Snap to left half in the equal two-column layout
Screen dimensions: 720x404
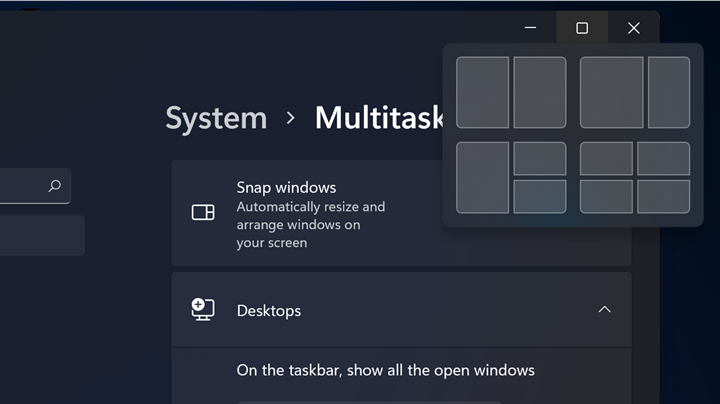click(x=483, y=92)
